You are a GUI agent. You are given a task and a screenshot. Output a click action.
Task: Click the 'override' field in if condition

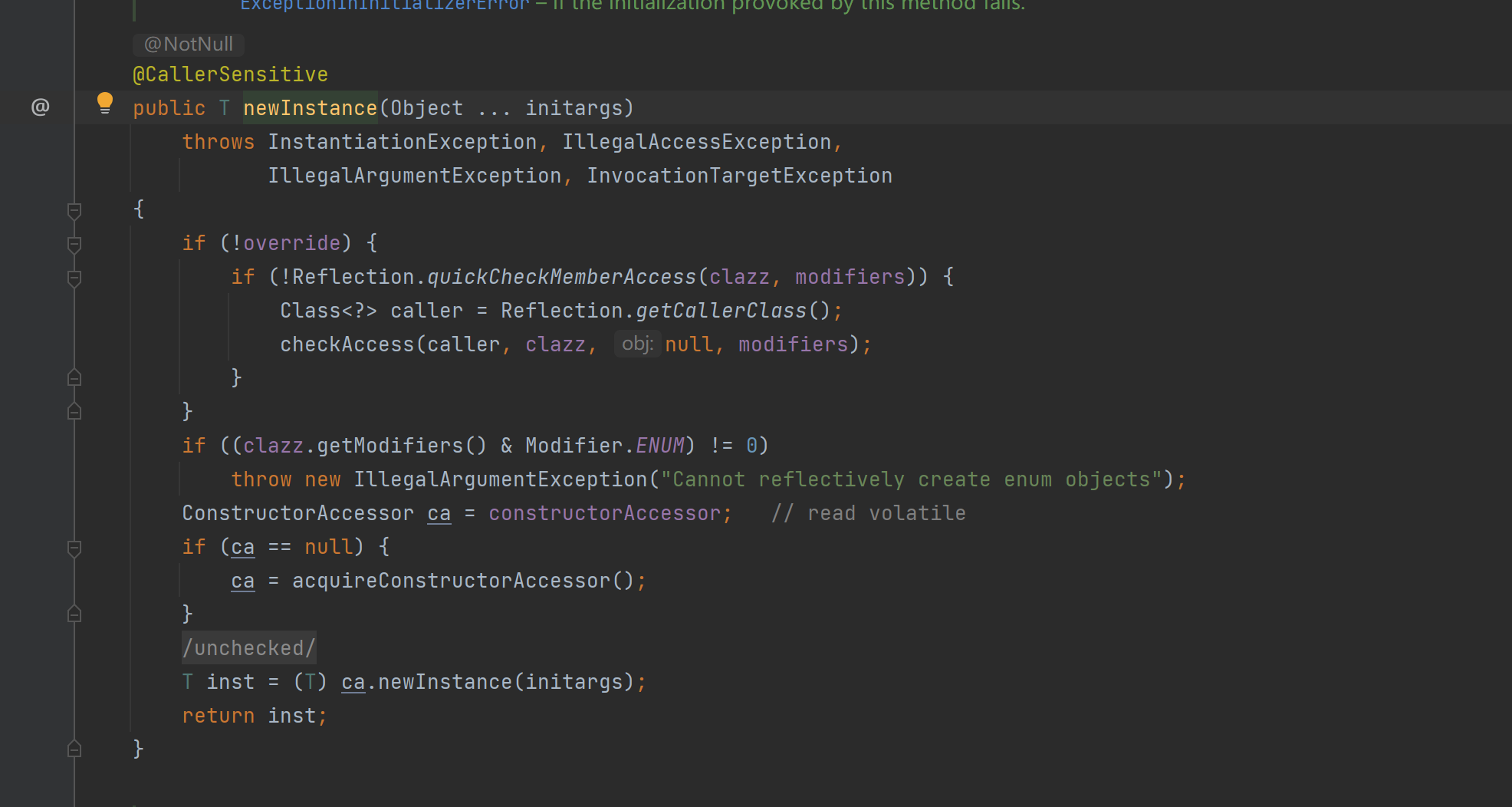(x=292, y=243)
